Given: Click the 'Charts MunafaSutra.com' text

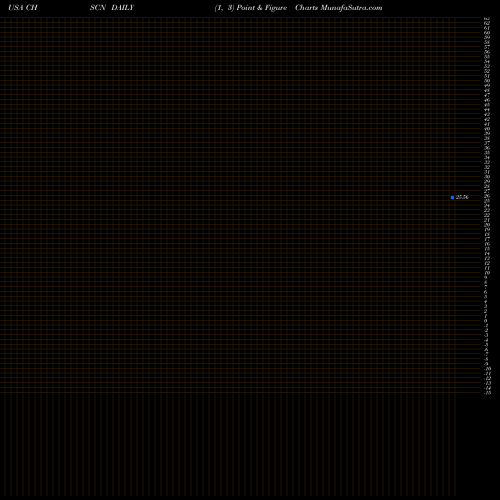Looking at the screenshot, I should pos(339,8).
